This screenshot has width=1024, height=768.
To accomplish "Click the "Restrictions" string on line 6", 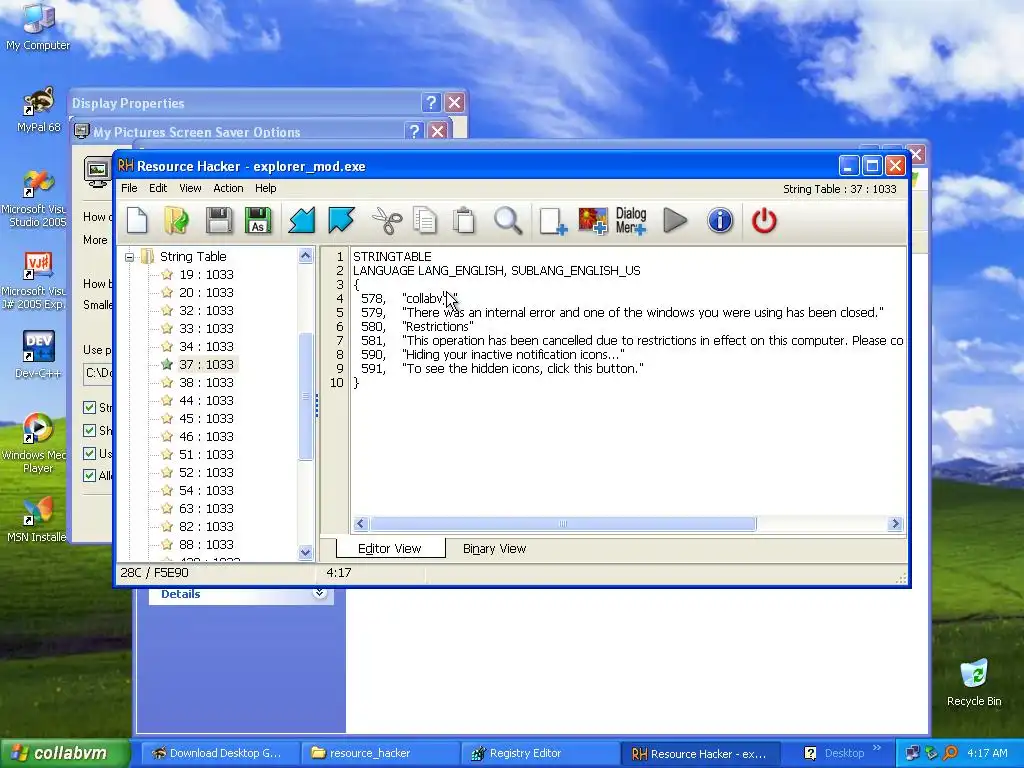I will (x=438, y=327).
